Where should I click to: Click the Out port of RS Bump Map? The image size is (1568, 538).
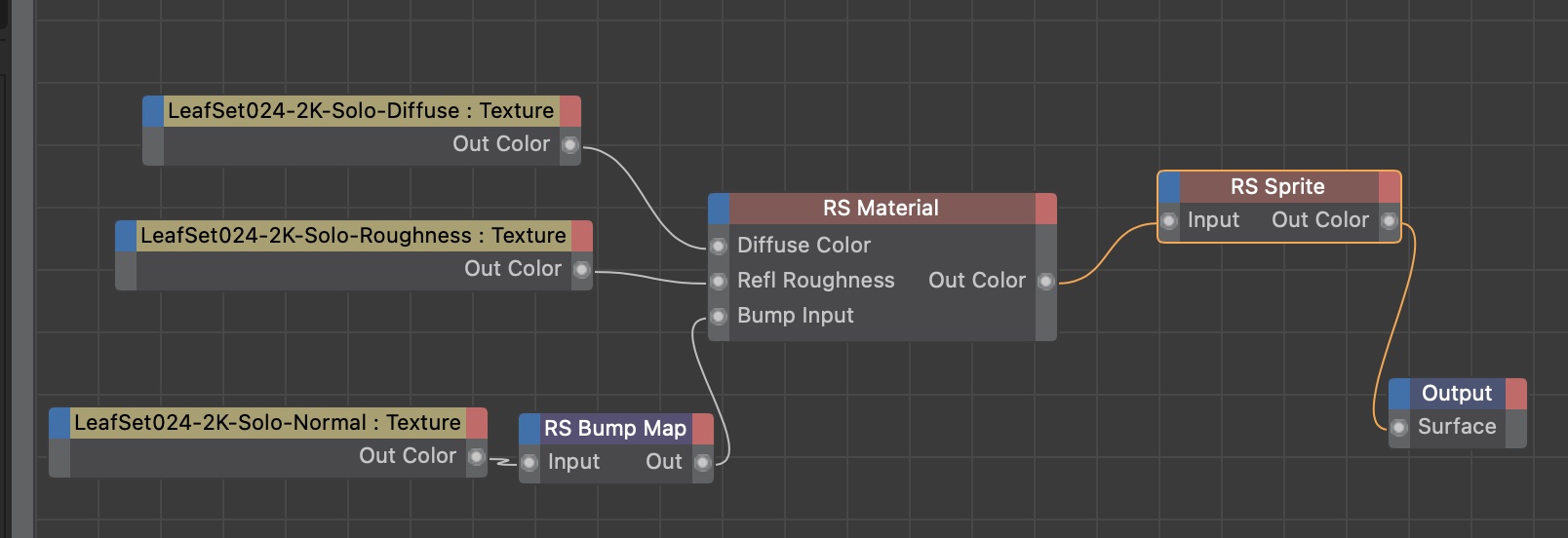[x=702, y=463]
